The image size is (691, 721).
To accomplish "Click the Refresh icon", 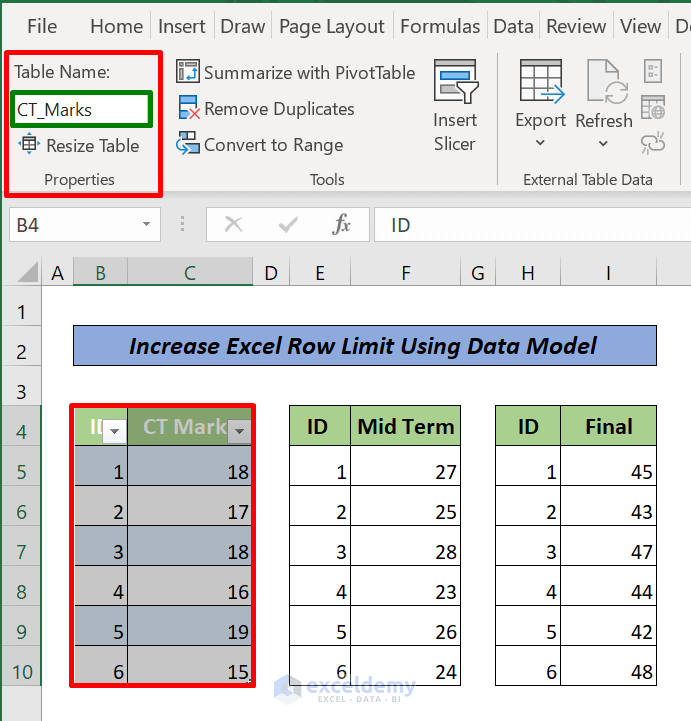I will 607,81.
